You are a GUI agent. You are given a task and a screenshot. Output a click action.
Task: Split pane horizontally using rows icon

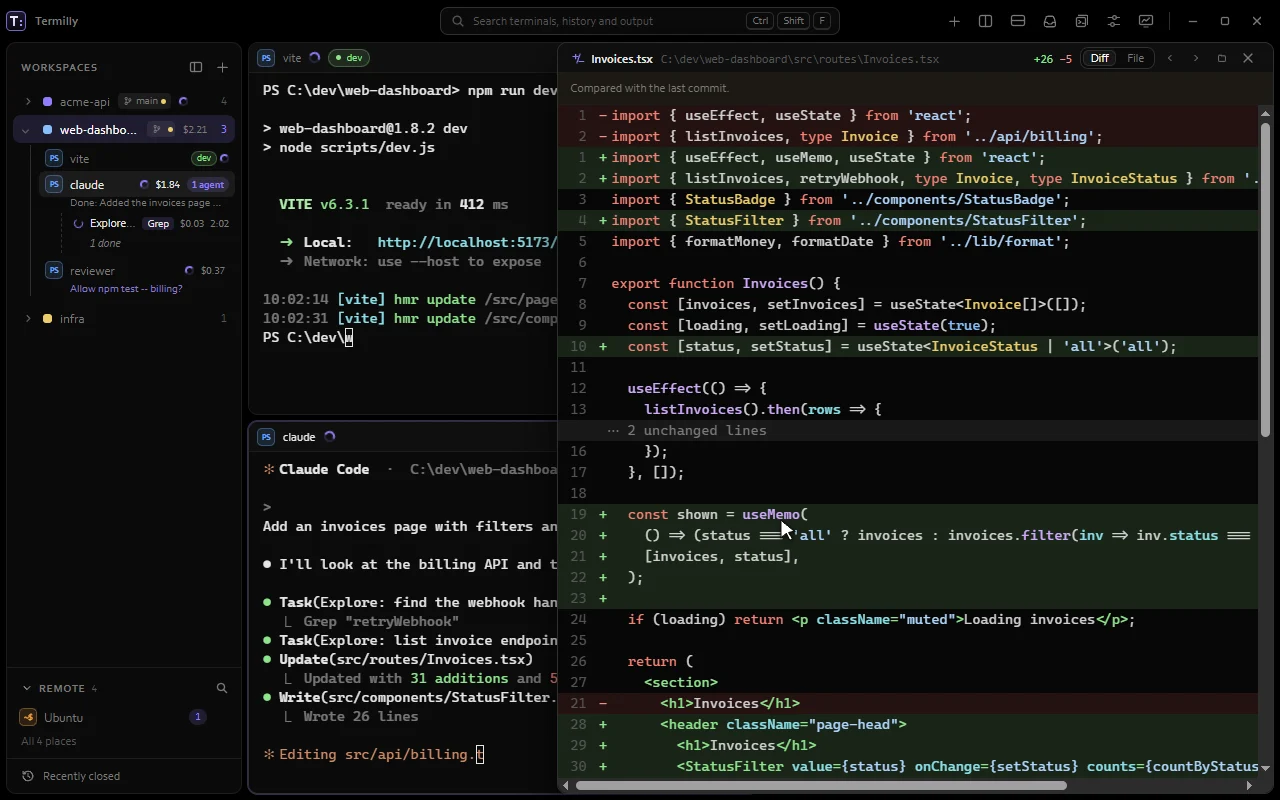point(1018,21)
